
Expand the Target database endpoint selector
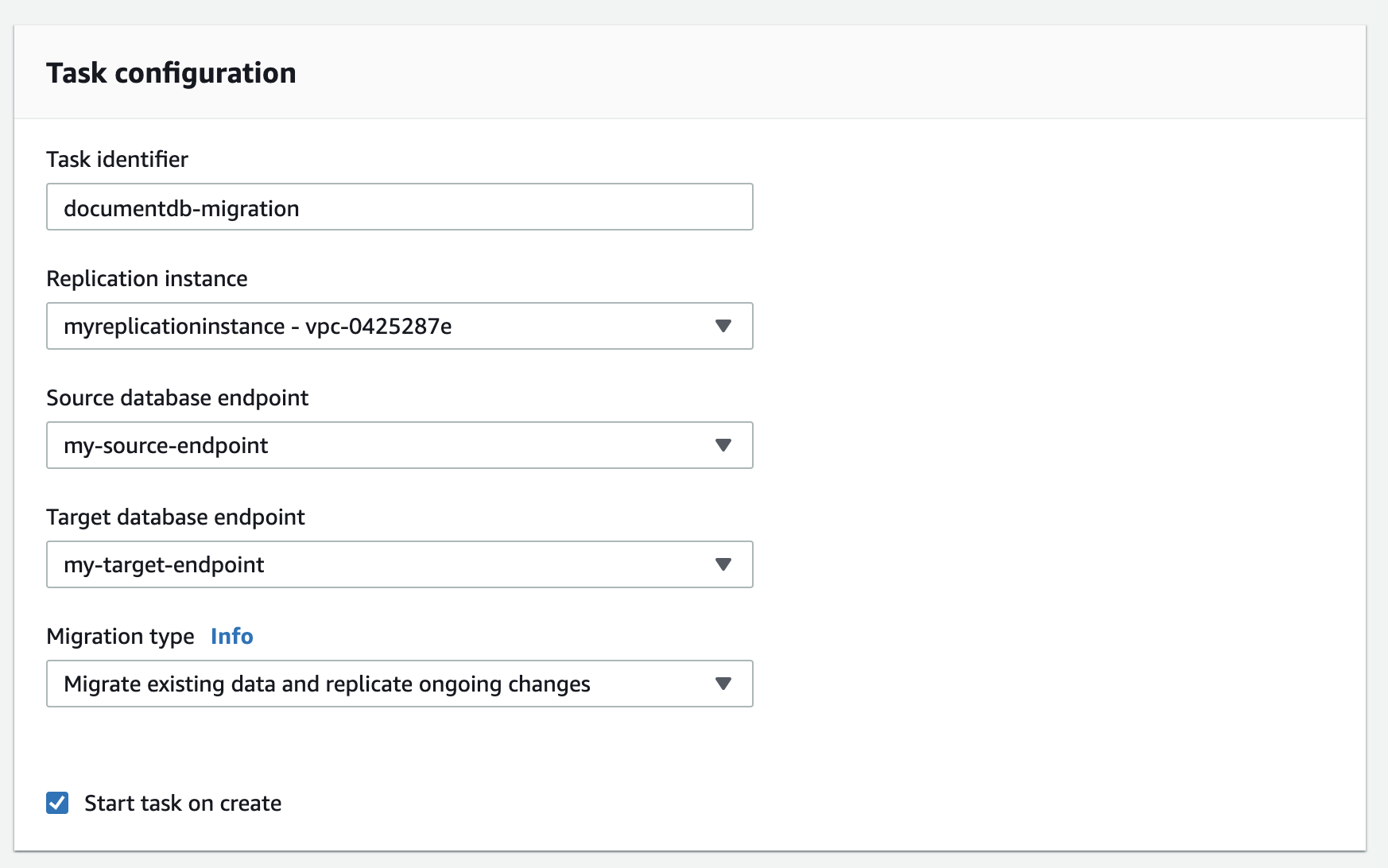tap(397, 564)
